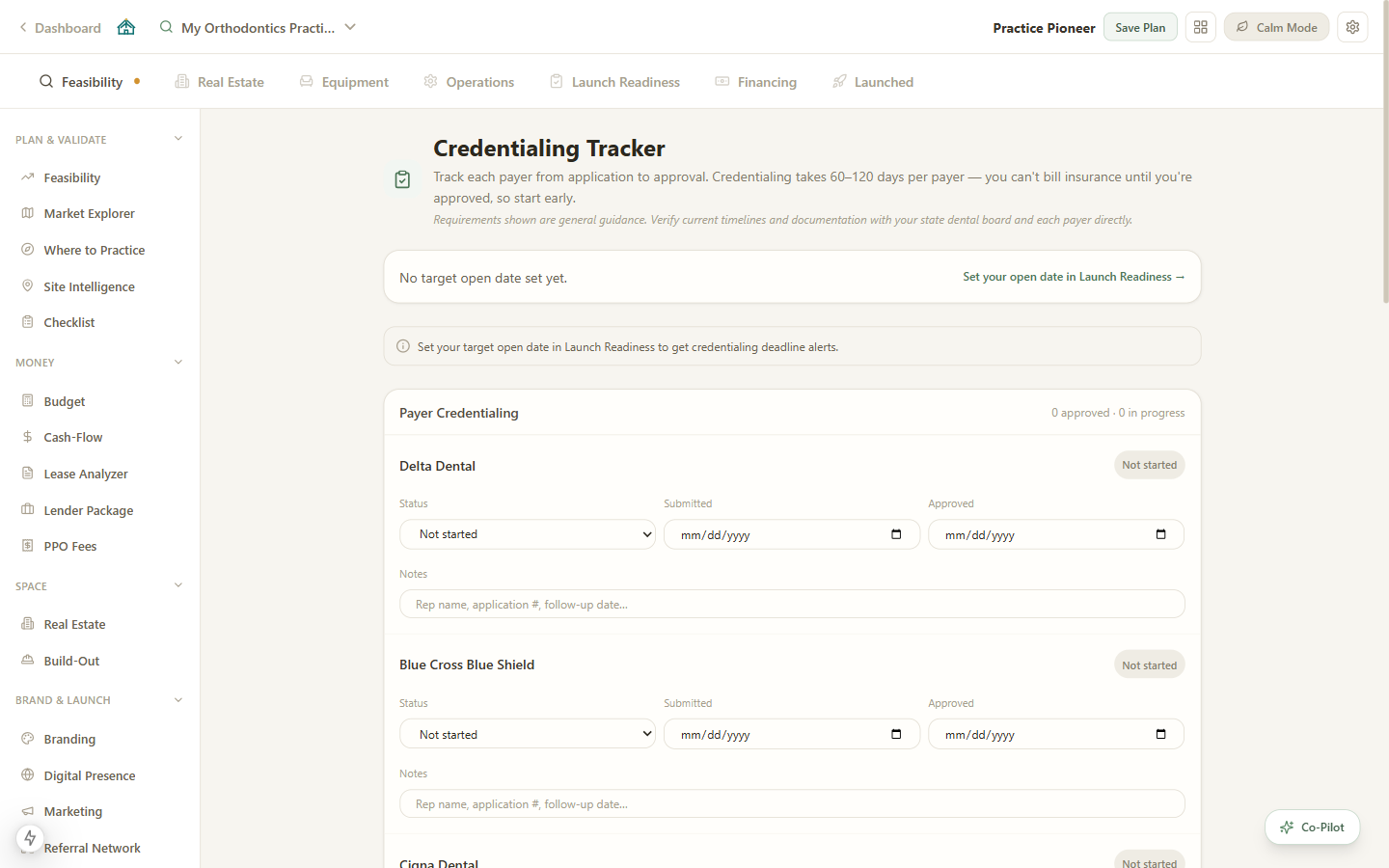
Task: Click the Blue Cross Blue Shield Notes field
Action: [792, 803]
